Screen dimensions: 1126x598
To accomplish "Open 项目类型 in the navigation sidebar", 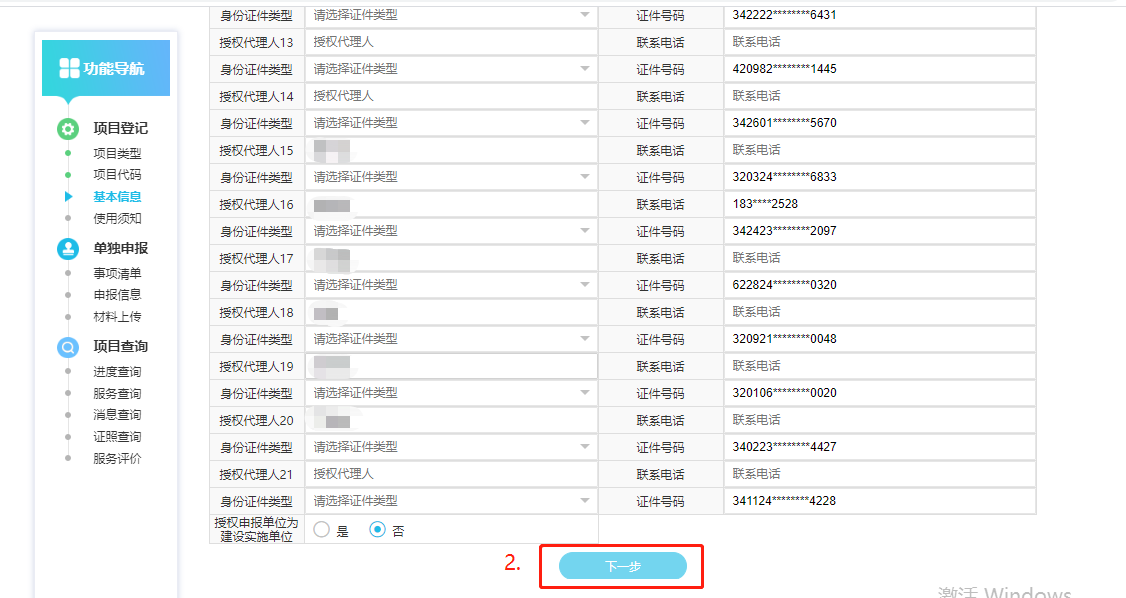I will click(x=117, y=153).
